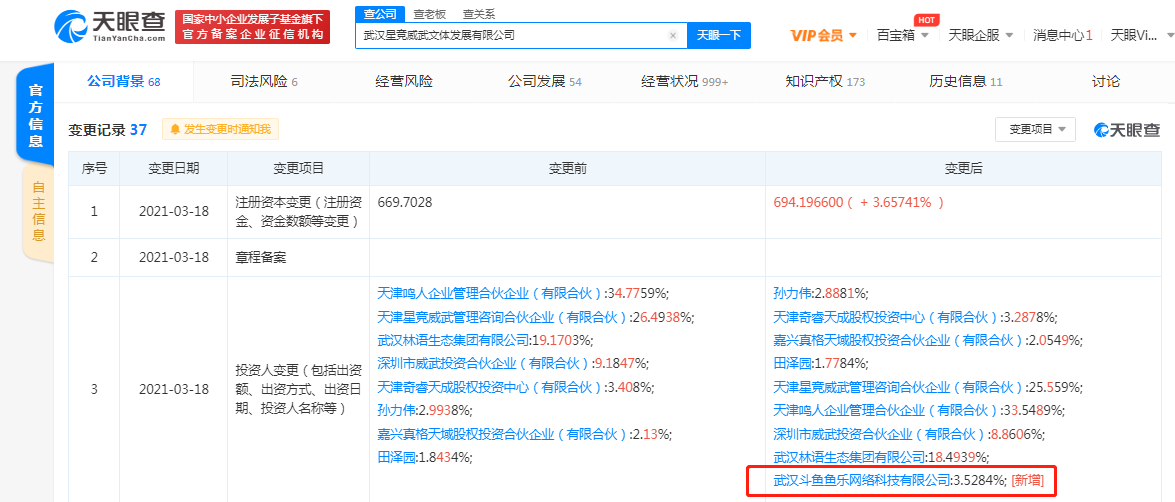Viewport: 1175px width, 502px height.
Task: Select the 查关系 search tab
Action: click(x=479, y=13)
